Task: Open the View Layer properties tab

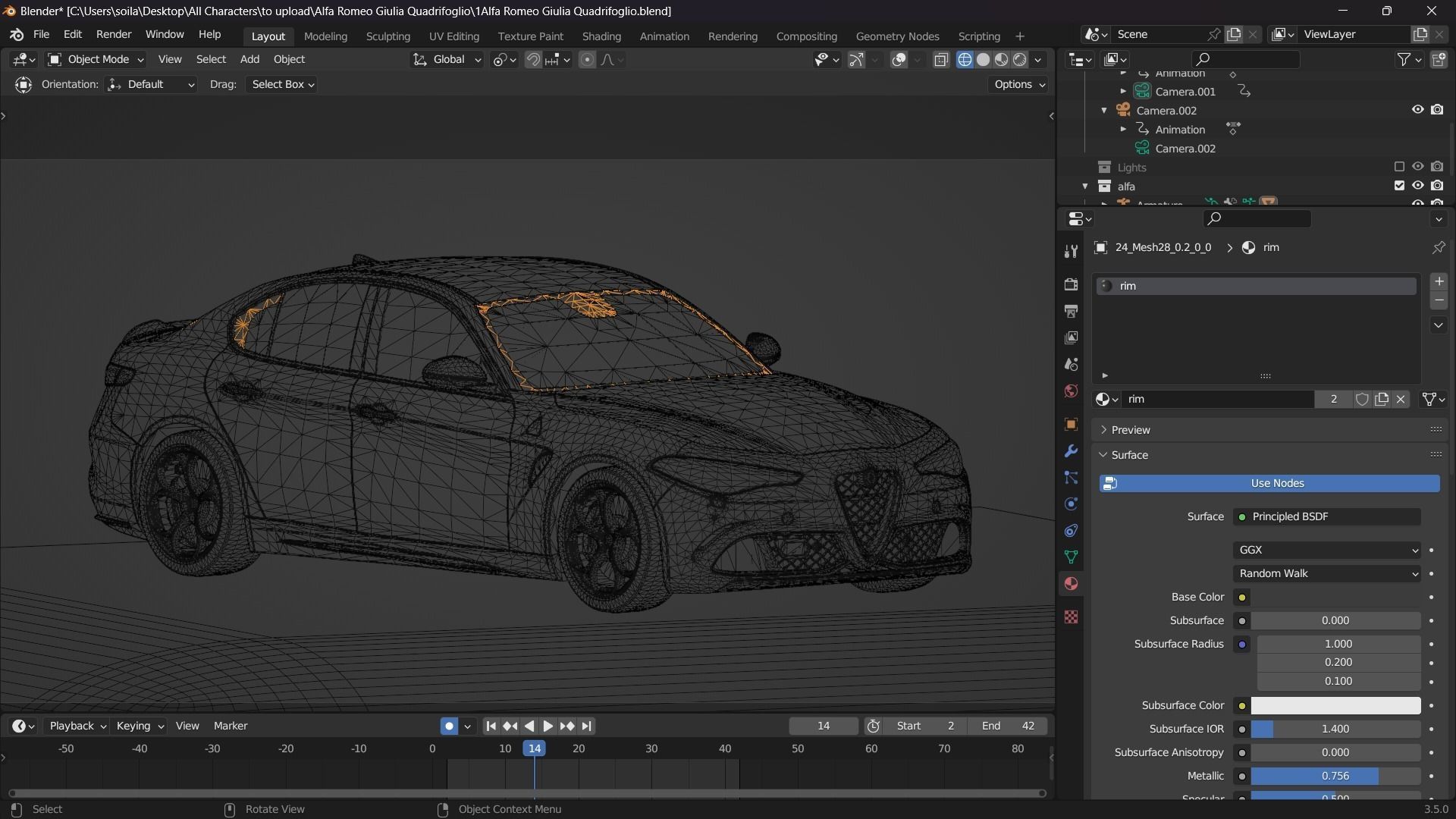Action: coord(1071,337)
